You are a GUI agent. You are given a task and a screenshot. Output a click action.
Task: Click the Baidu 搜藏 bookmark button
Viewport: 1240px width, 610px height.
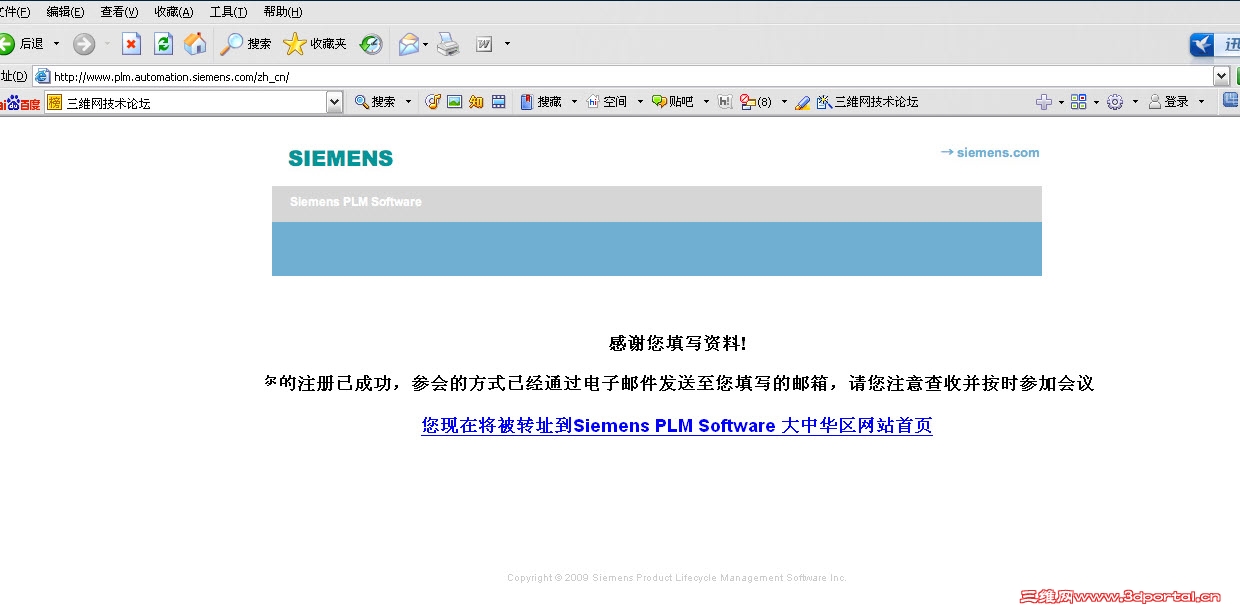541,102
